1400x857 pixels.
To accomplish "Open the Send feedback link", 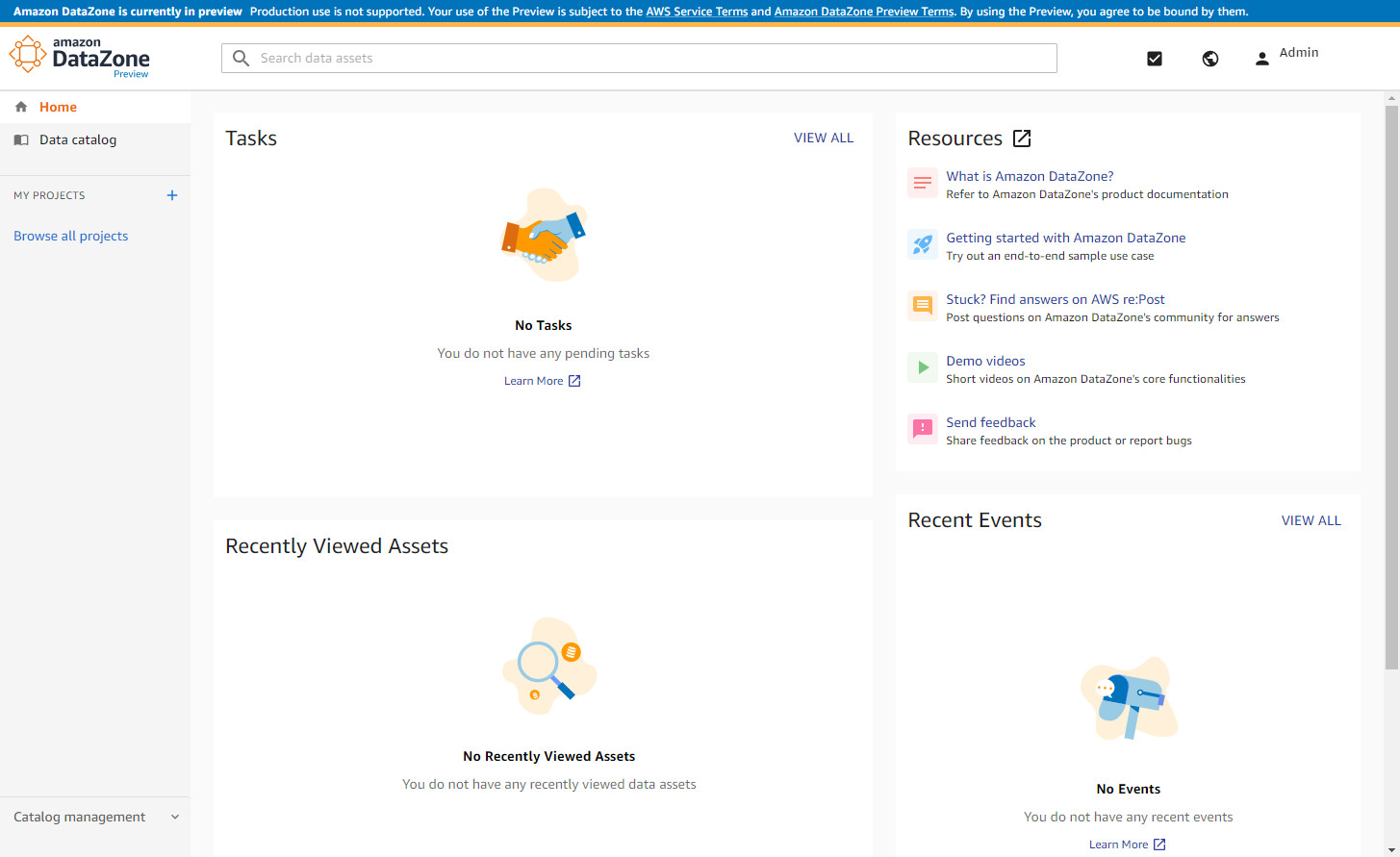I will pos(991,422).
